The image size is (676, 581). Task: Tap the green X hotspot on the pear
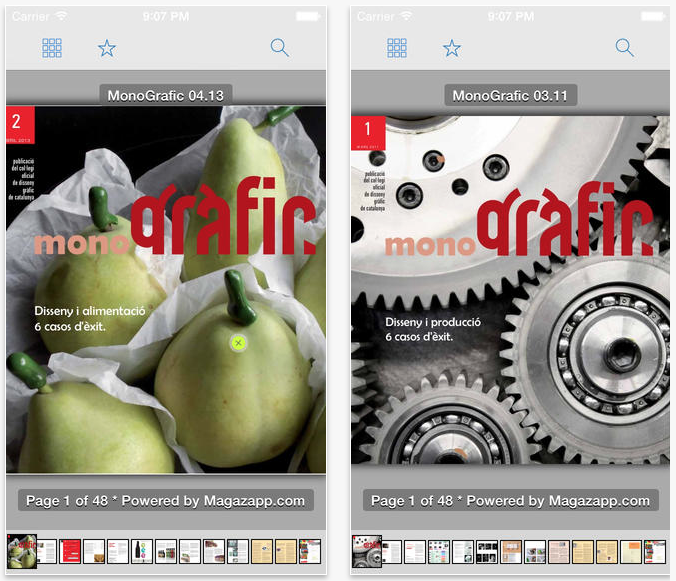pos(238,343)
